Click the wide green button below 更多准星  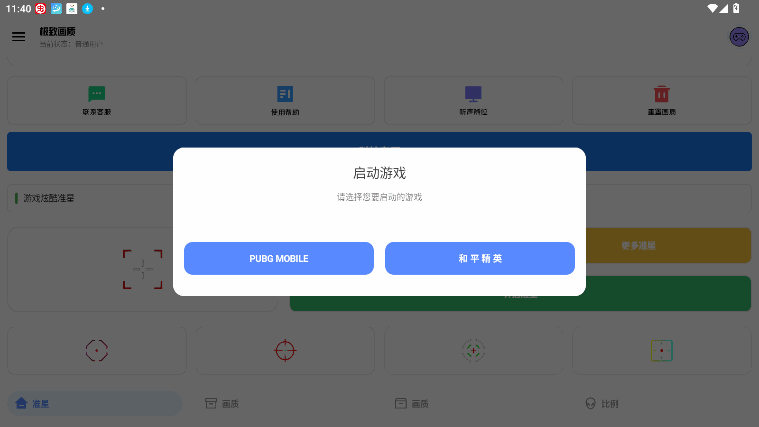coord(520,293)
